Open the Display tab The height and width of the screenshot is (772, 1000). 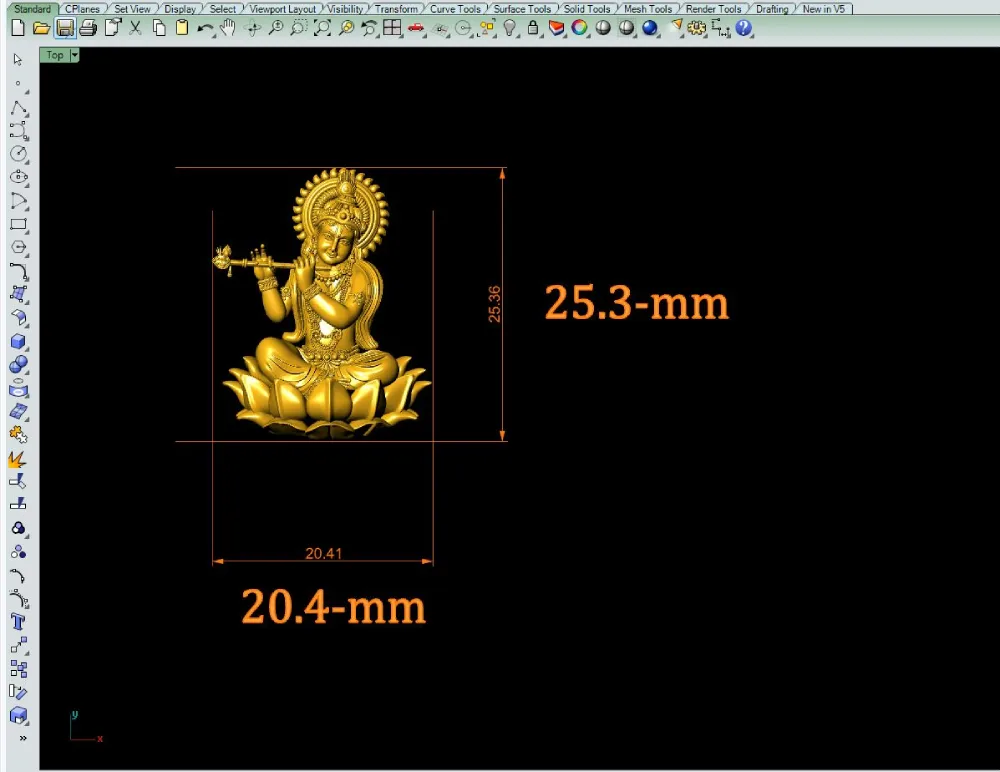(x=180, y=9)
